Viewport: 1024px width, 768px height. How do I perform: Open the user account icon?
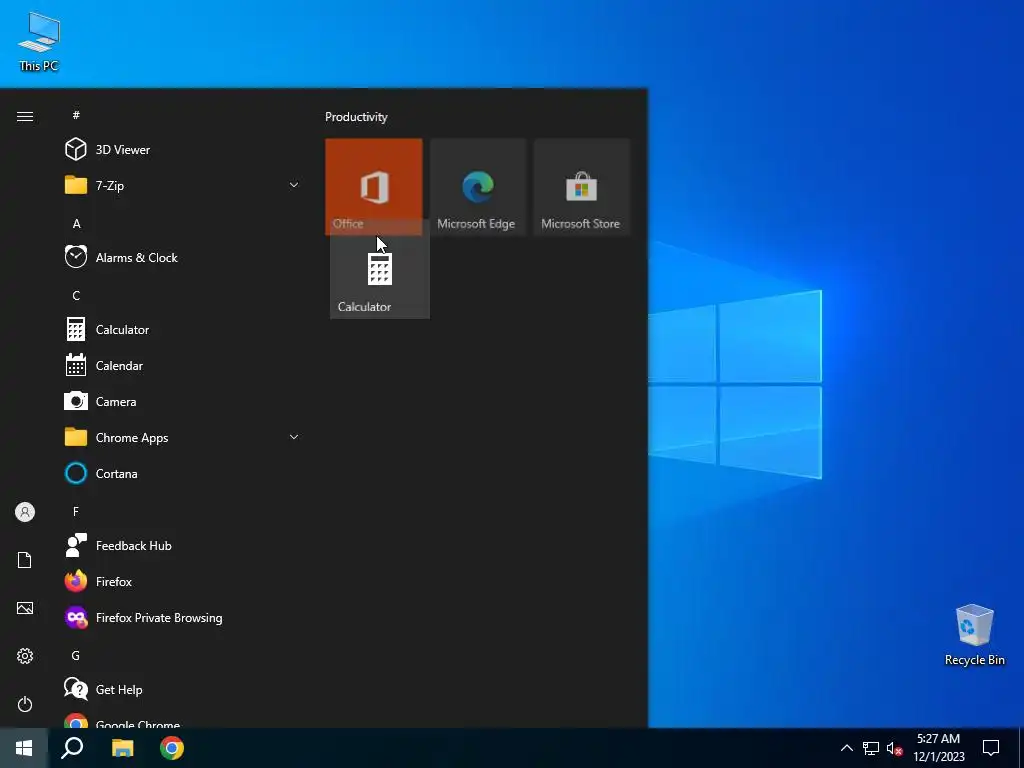point(25,512)
